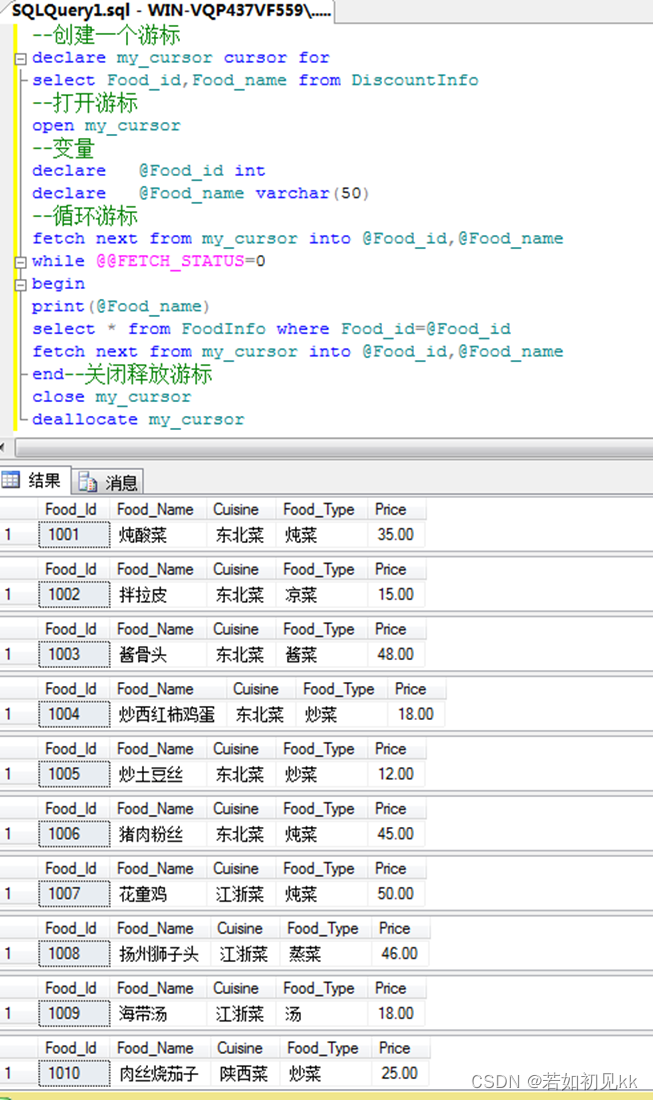The image size is (653, 1100).
Task: Click 'FoodInfo' table name in the select statement
Action: [224, 329]
